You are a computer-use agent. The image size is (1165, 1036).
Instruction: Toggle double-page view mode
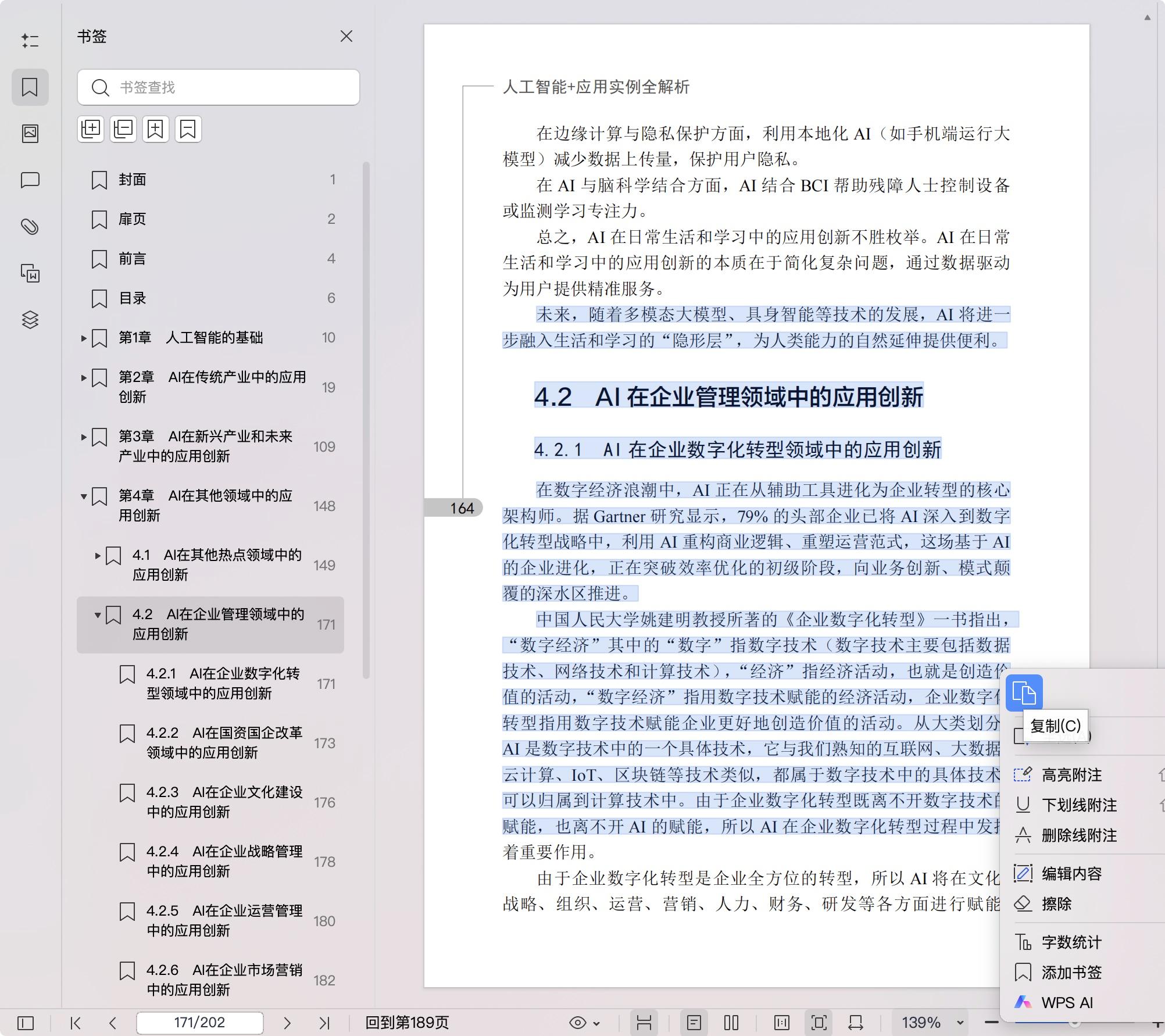coord(731,1023)
